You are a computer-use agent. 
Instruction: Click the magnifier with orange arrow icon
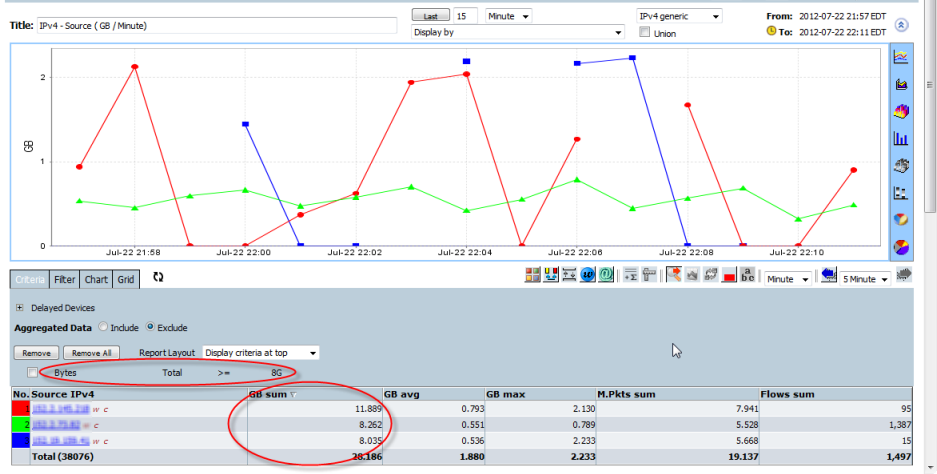[x=674, y=275]
